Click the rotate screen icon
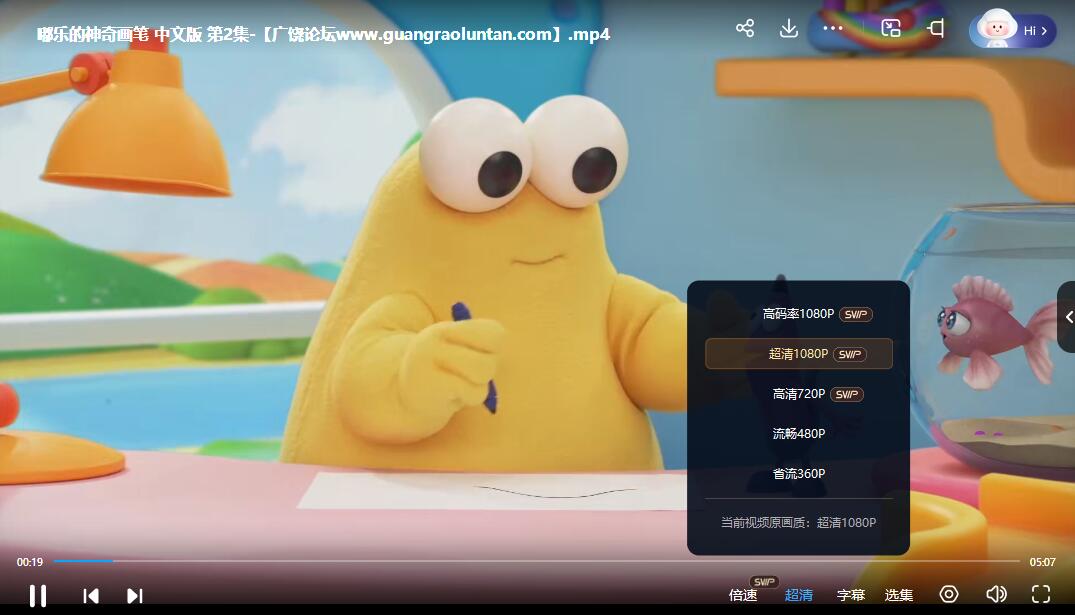This screenshot has height=615, width=1075. pos(936,28)
